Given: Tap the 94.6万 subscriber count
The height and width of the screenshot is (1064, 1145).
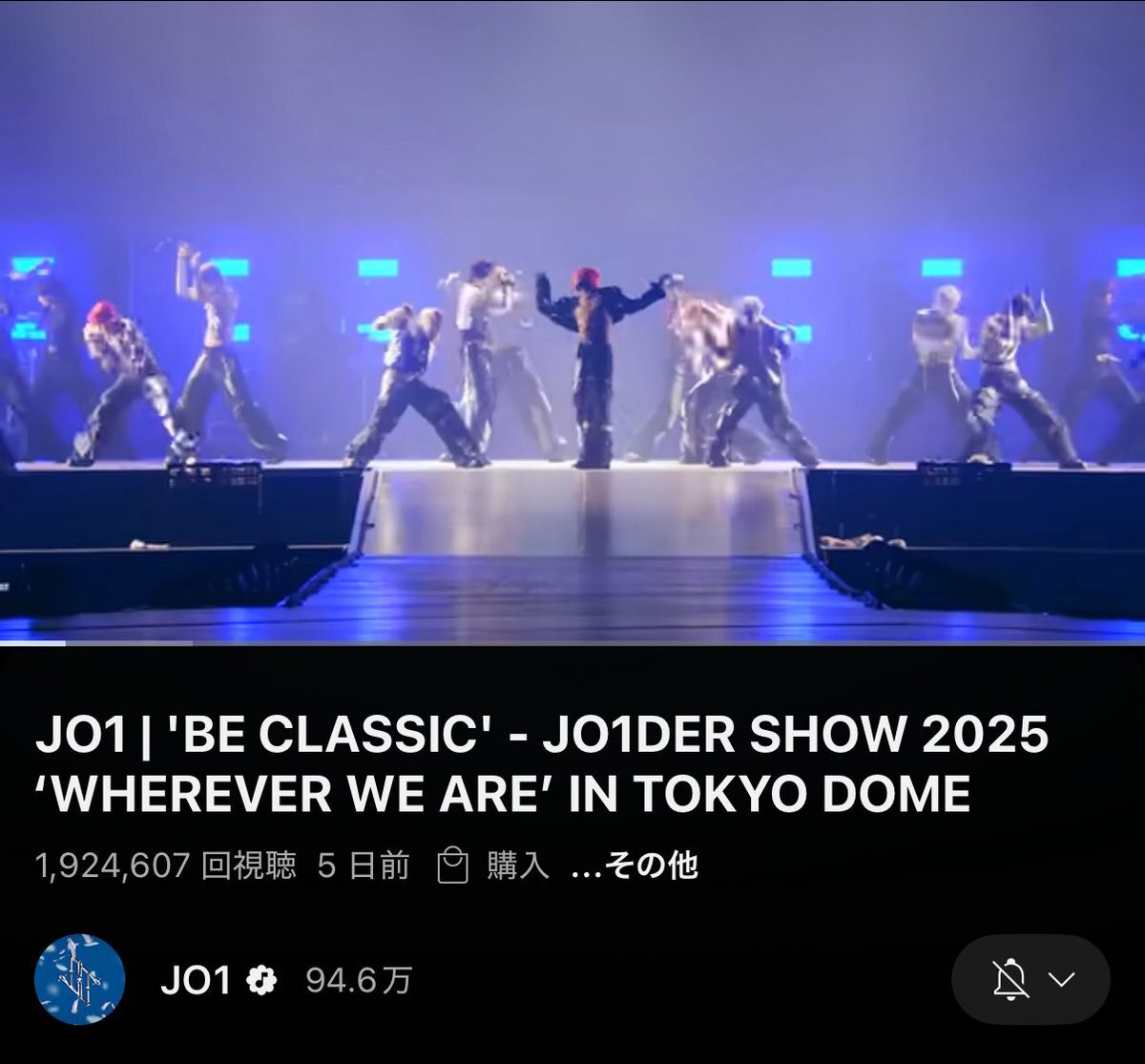Looking at the screenshot, I should coord(359,980).
